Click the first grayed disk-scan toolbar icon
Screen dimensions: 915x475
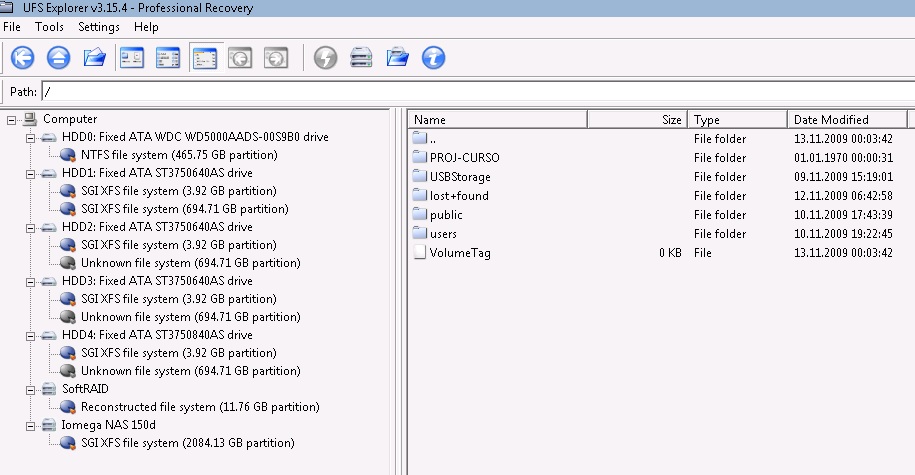(240, 58)
